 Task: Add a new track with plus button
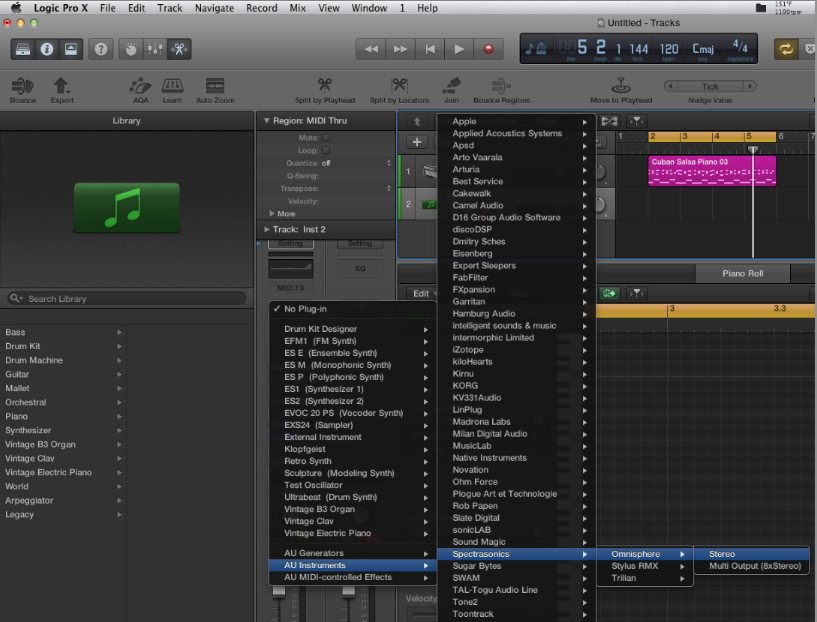pyautogui.click(x=417, y=142)
